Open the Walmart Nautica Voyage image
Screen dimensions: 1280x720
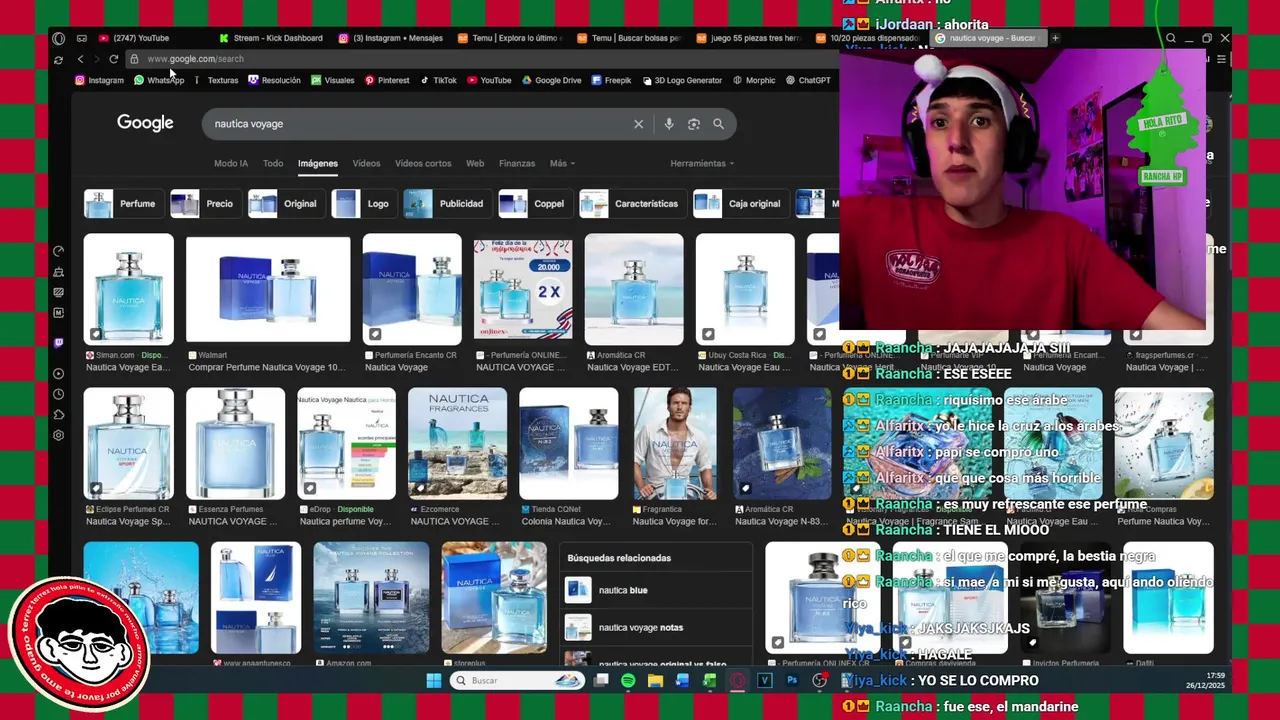(268, 290)
